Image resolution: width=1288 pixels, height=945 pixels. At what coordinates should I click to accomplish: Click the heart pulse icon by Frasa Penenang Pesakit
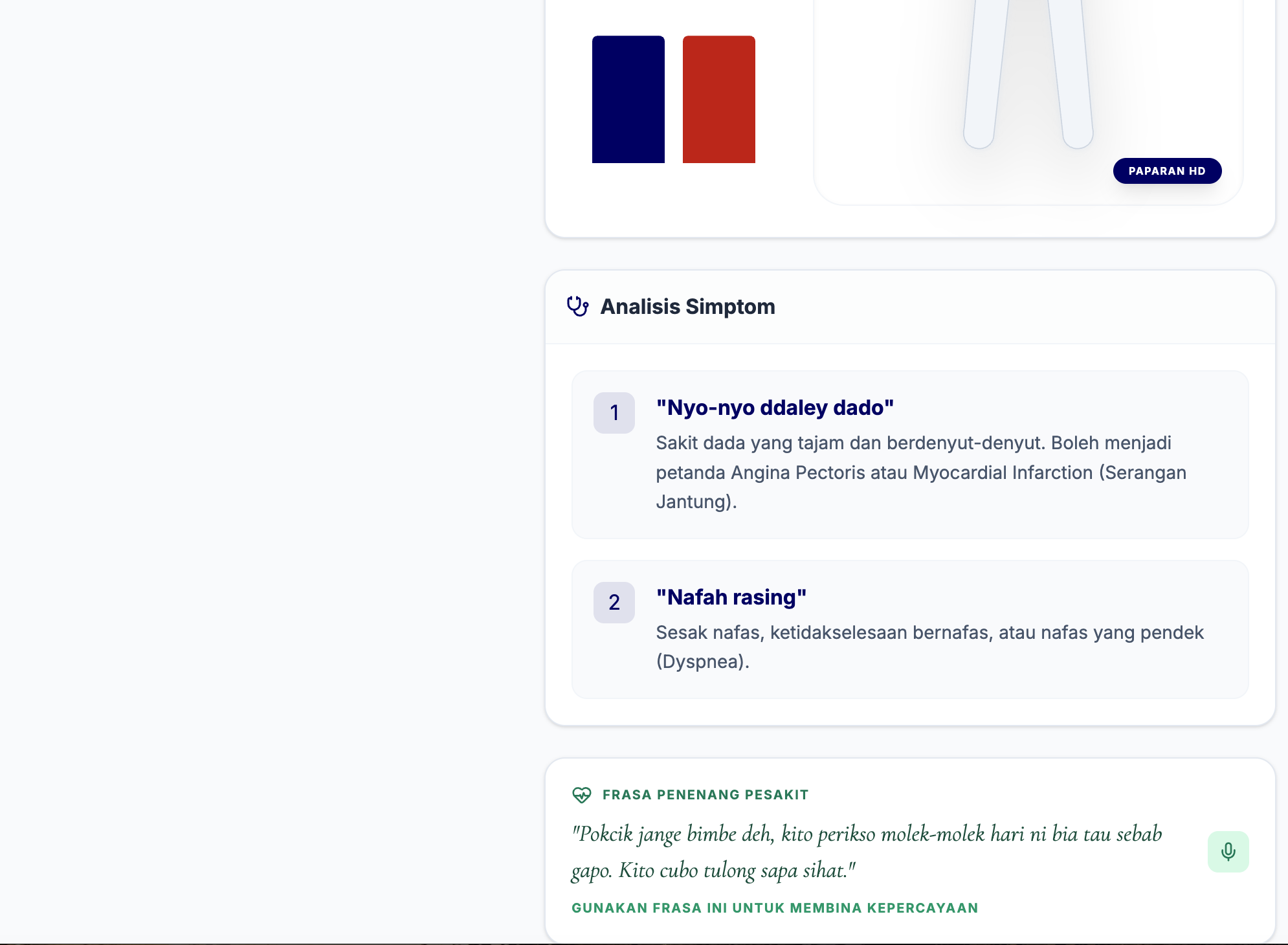[x=581, y=795]
